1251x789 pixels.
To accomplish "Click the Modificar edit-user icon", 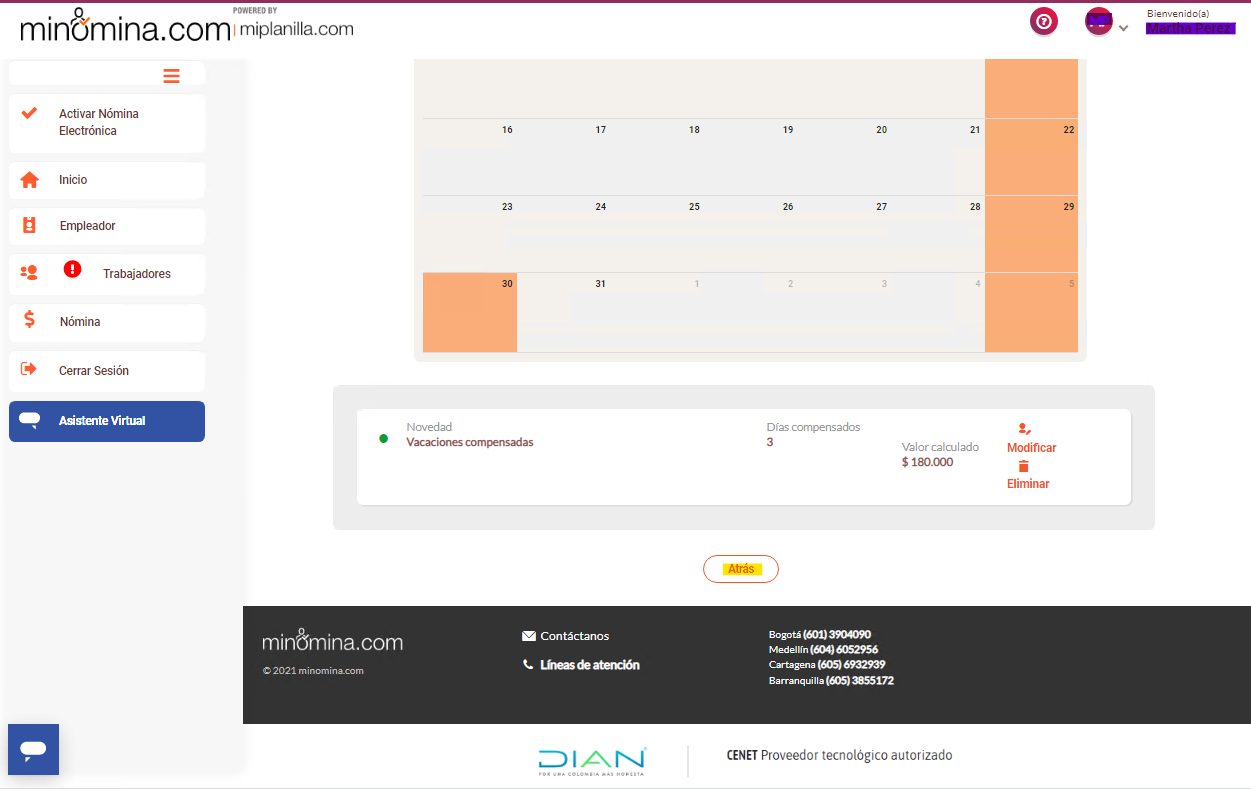I will tap(1024, 429).
